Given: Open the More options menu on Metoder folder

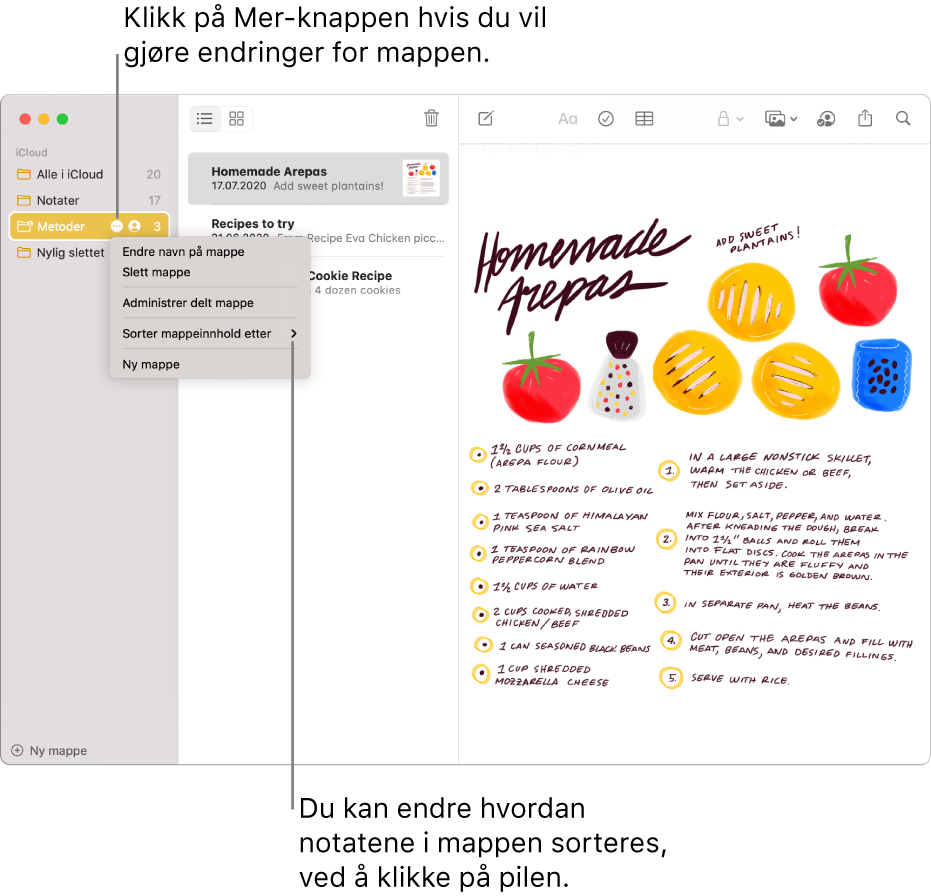Looking at the screenshot, I should click(x=119, y=226).
